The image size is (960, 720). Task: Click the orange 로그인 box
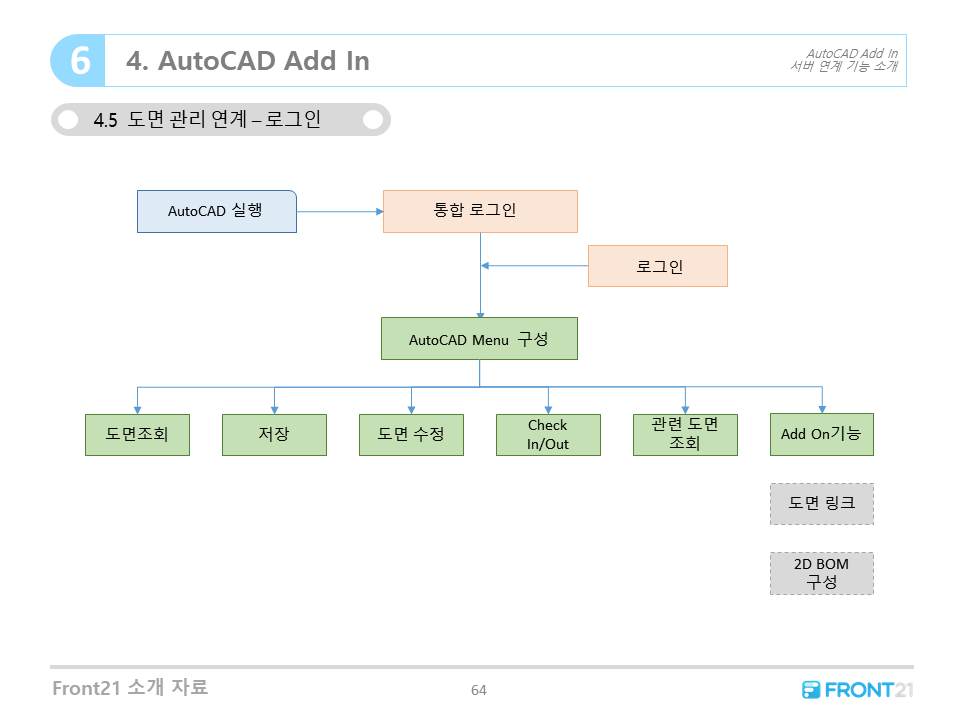657,266
